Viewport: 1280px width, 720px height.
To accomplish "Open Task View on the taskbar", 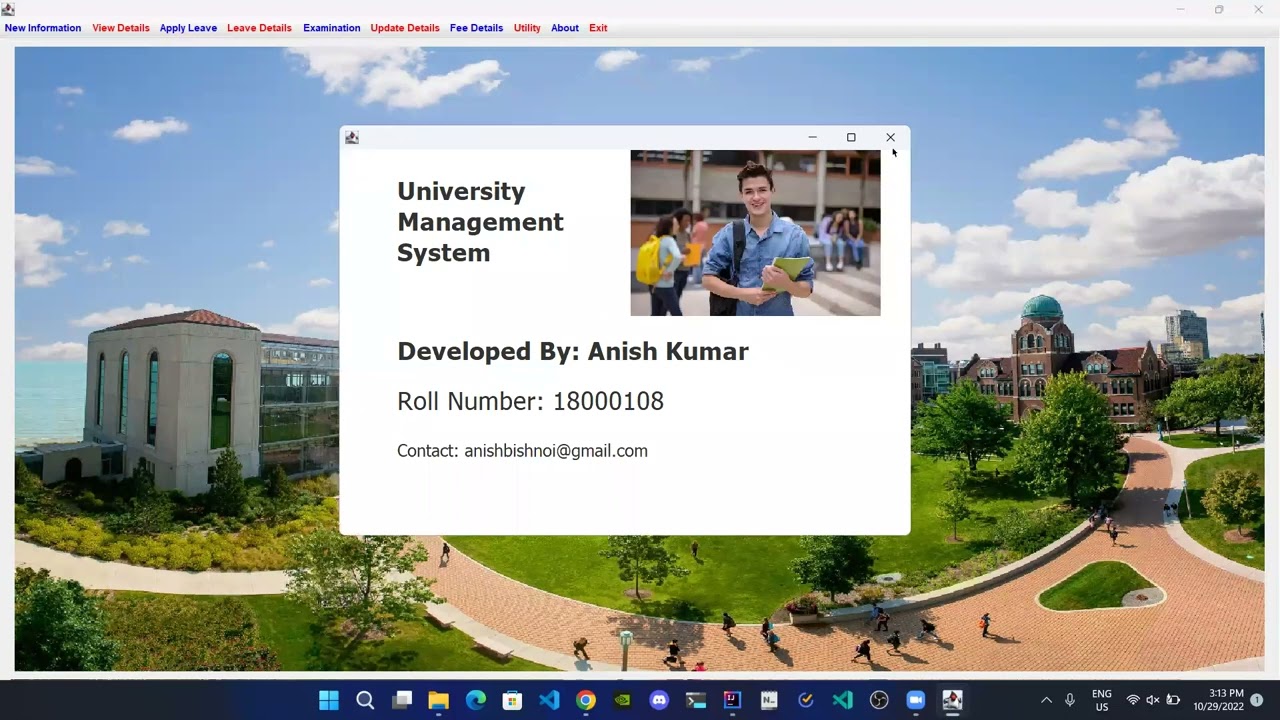I will point(402,700).
